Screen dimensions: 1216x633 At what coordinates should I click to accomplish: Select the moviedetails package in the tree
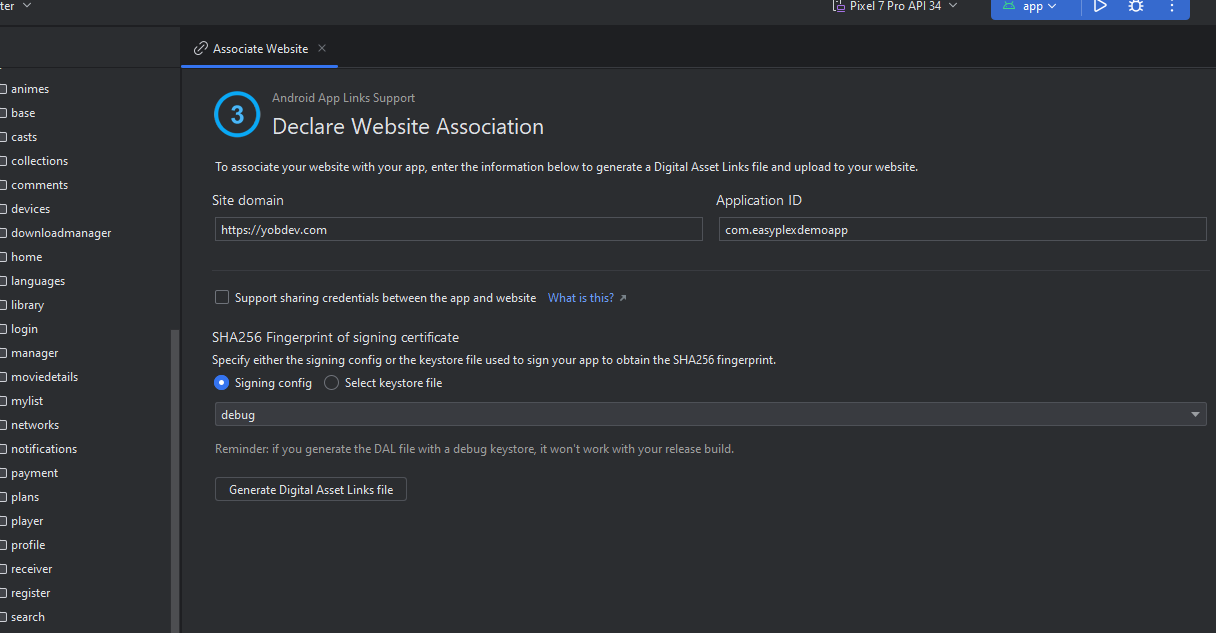44,377
